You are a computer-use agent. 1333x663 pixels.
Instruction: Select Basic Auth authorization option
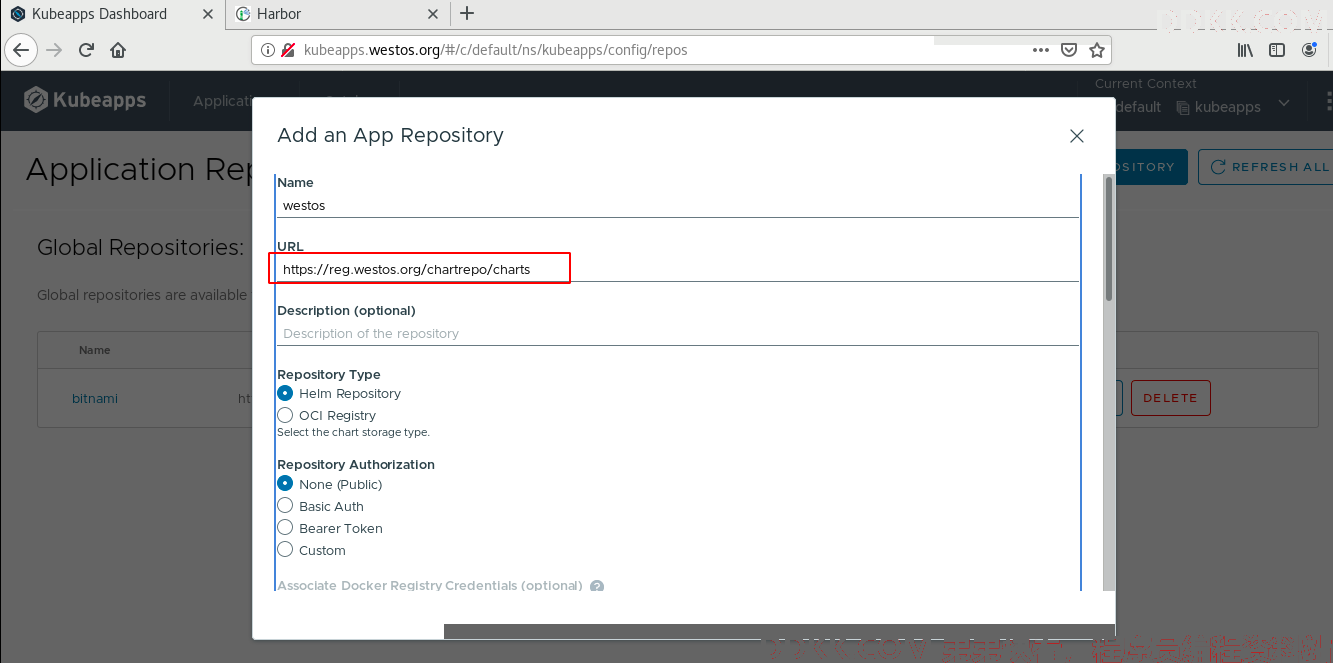point(285,507)
